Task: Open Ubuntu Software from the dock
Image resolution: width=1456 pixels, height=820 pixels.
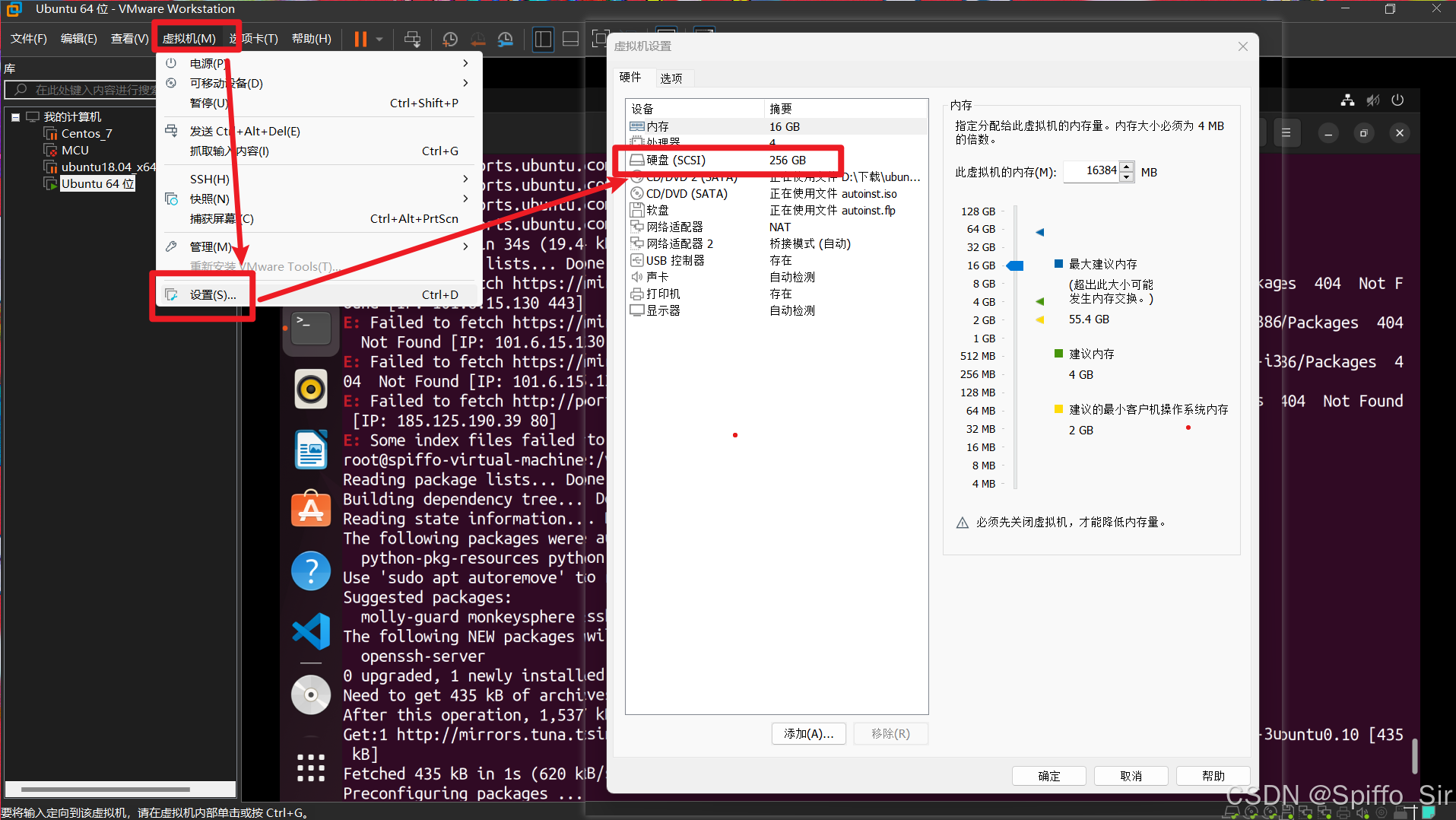Action: (x=311, y=509)
